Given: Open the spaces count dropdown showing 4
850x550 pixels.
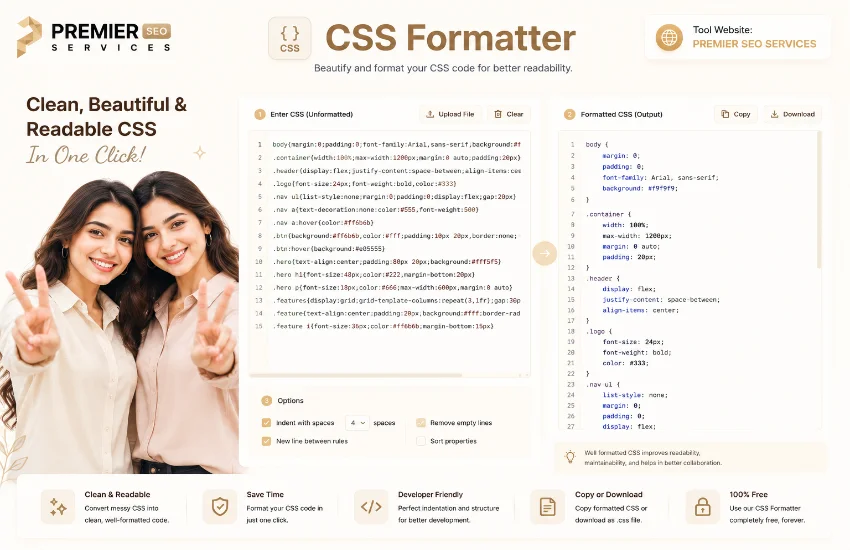Looking at the screenshot, I should [357, 423].
